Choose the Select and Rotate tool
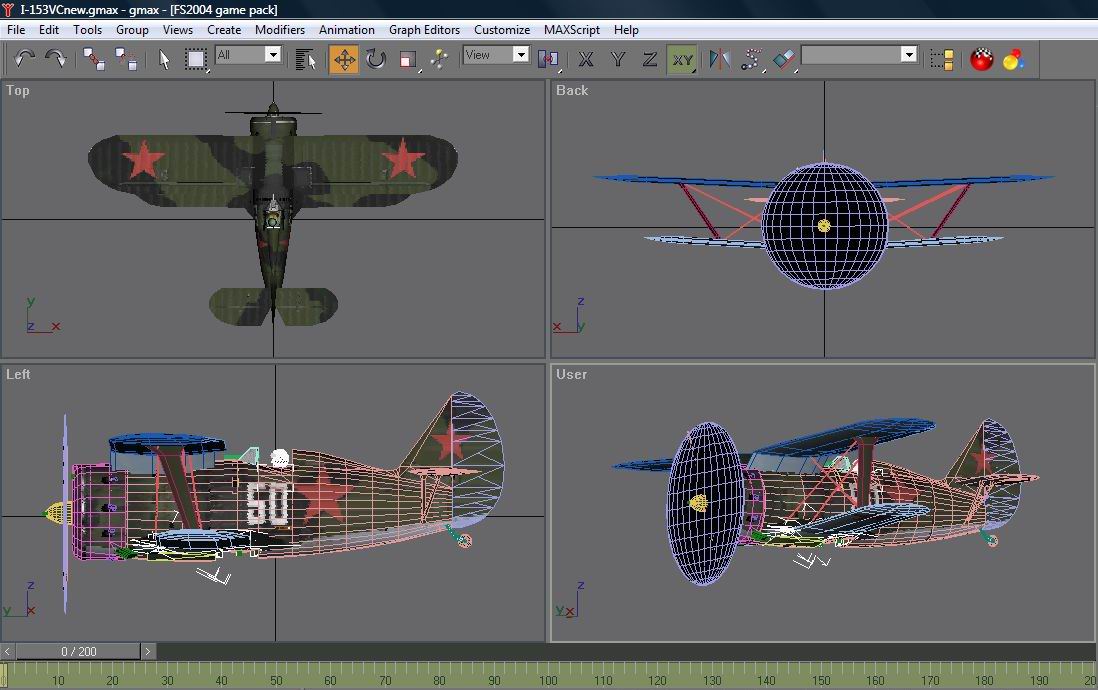Screen dimensions: 1098x690 (376, 59)
